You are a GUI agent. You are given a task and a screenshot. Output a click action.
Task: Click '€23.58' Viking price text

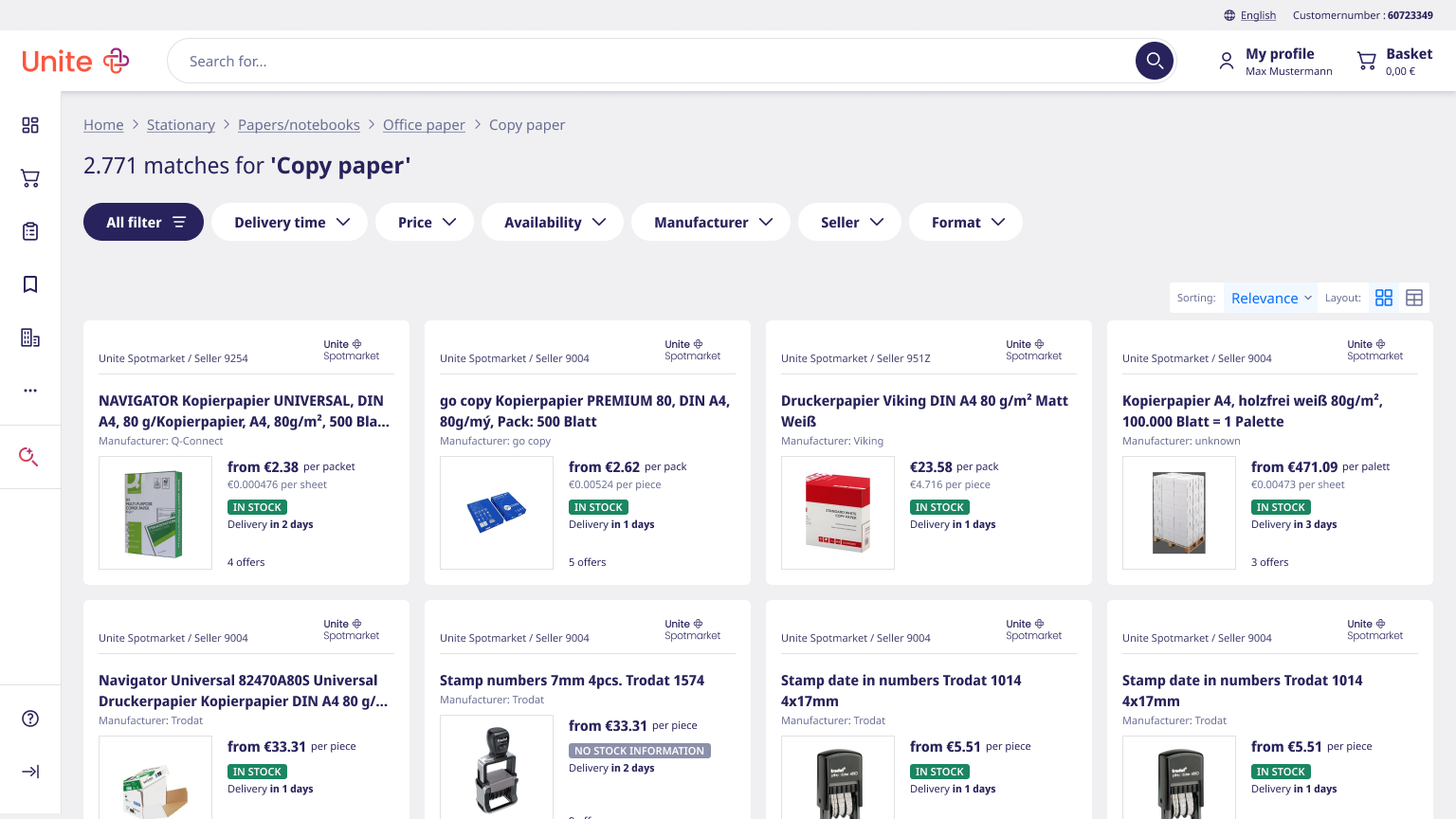tap(931, 467)
